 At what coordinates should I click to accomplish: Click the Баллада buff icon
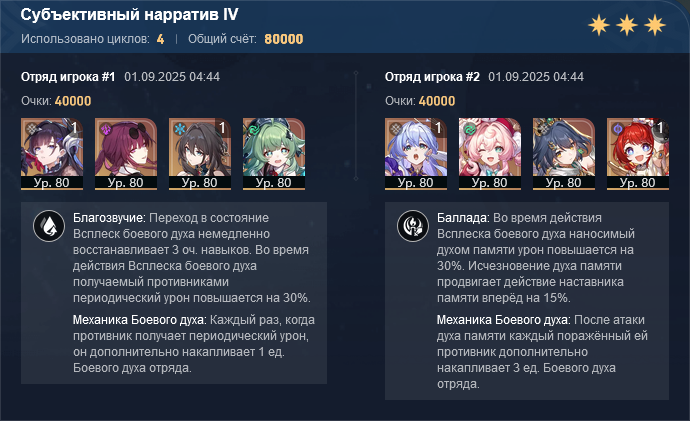(x=413, y=226)
